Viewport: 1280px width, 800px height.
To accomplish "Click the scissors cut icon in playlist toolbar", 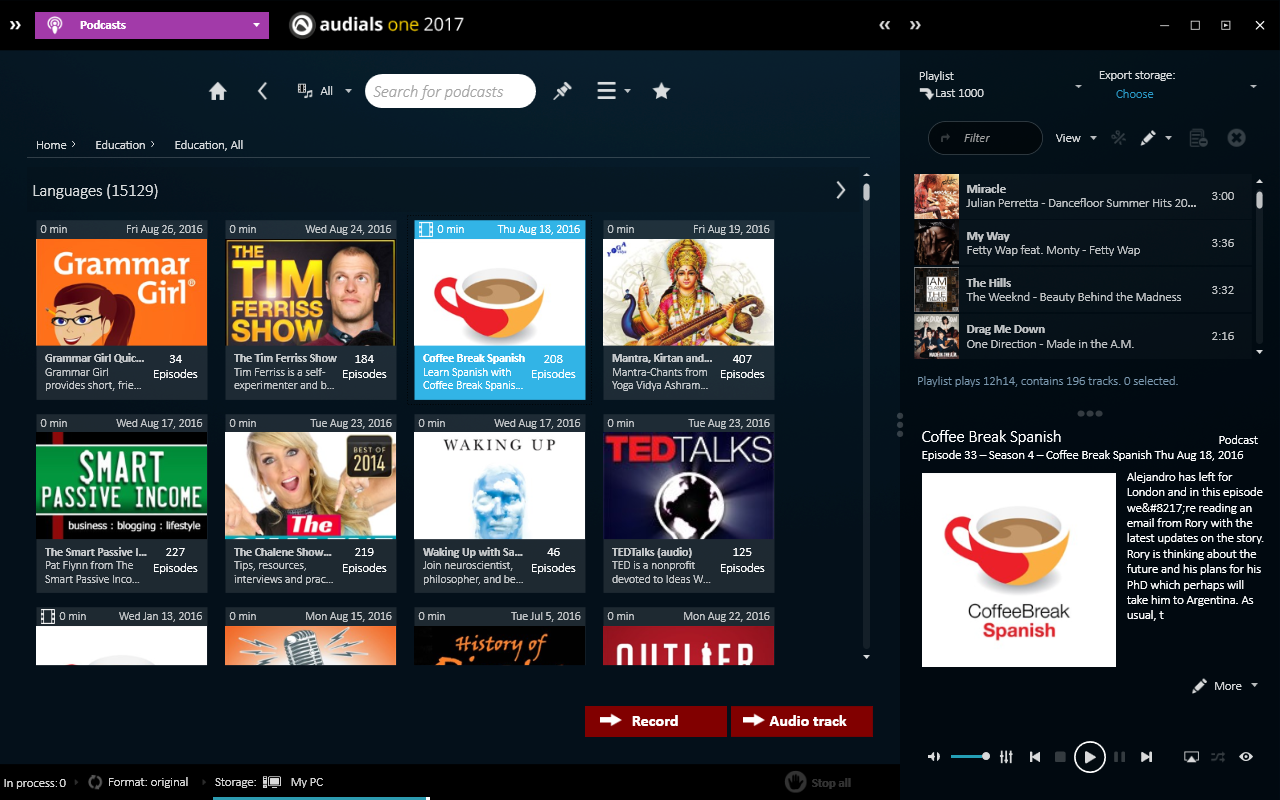I will pos(1119,138).
